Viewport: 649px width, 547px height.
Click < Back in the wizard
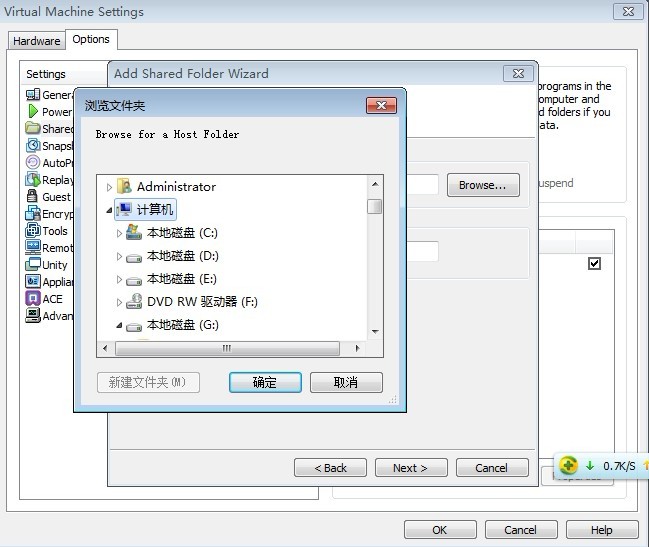pyautogui.click(x=330, y=468)
